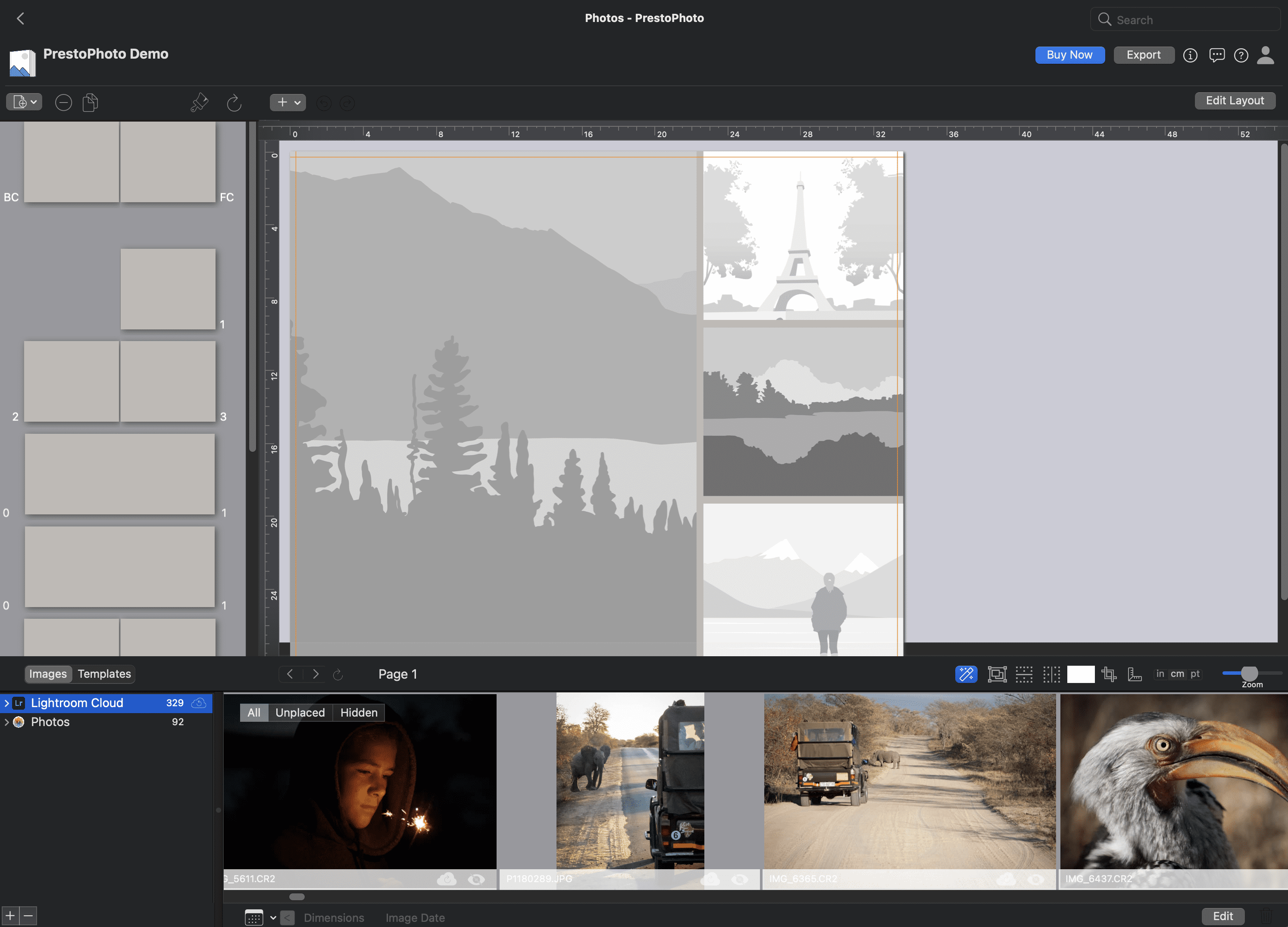Toggle the margin guides display
The height and width of the screenshot is (927, 1288).
[1024, 674]
